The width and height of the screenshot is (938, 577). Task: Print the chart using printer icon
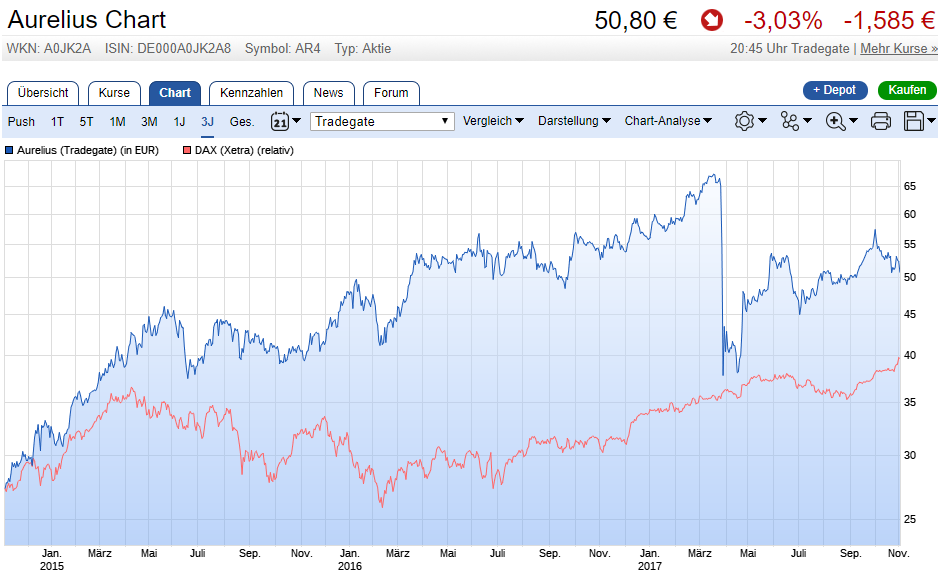click(881, 121)
